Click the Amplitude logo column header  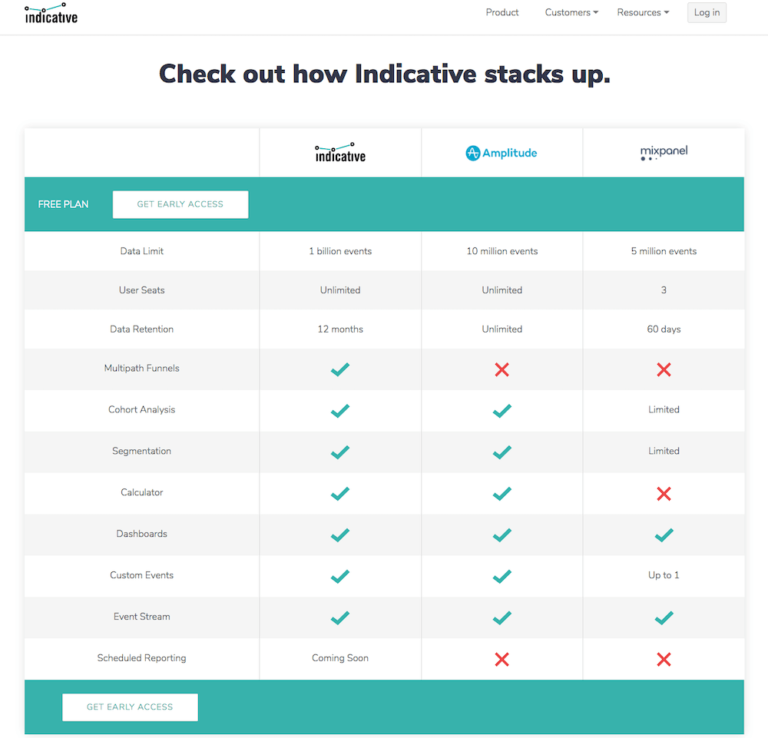click(x=502, y=153)
